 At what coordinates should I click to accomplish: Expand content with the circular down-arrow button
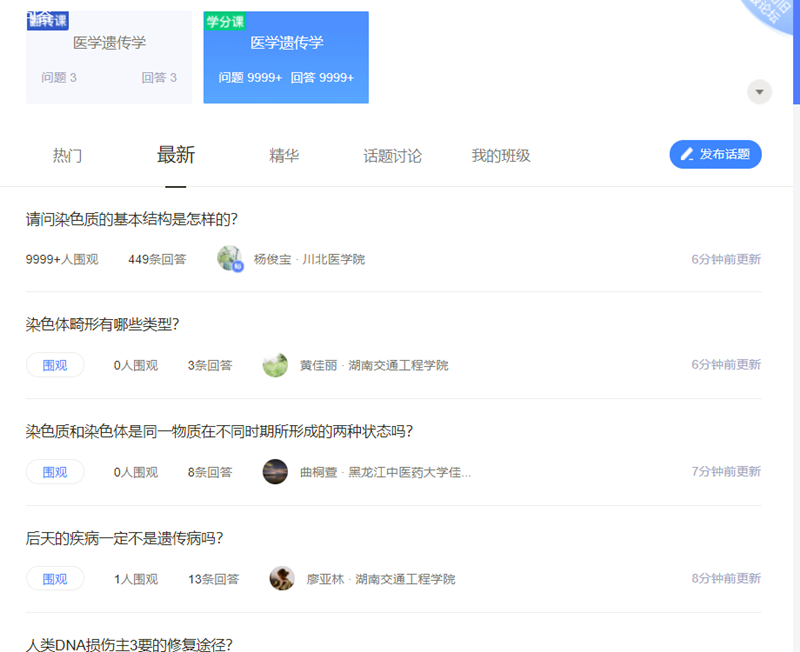point(760,91)
